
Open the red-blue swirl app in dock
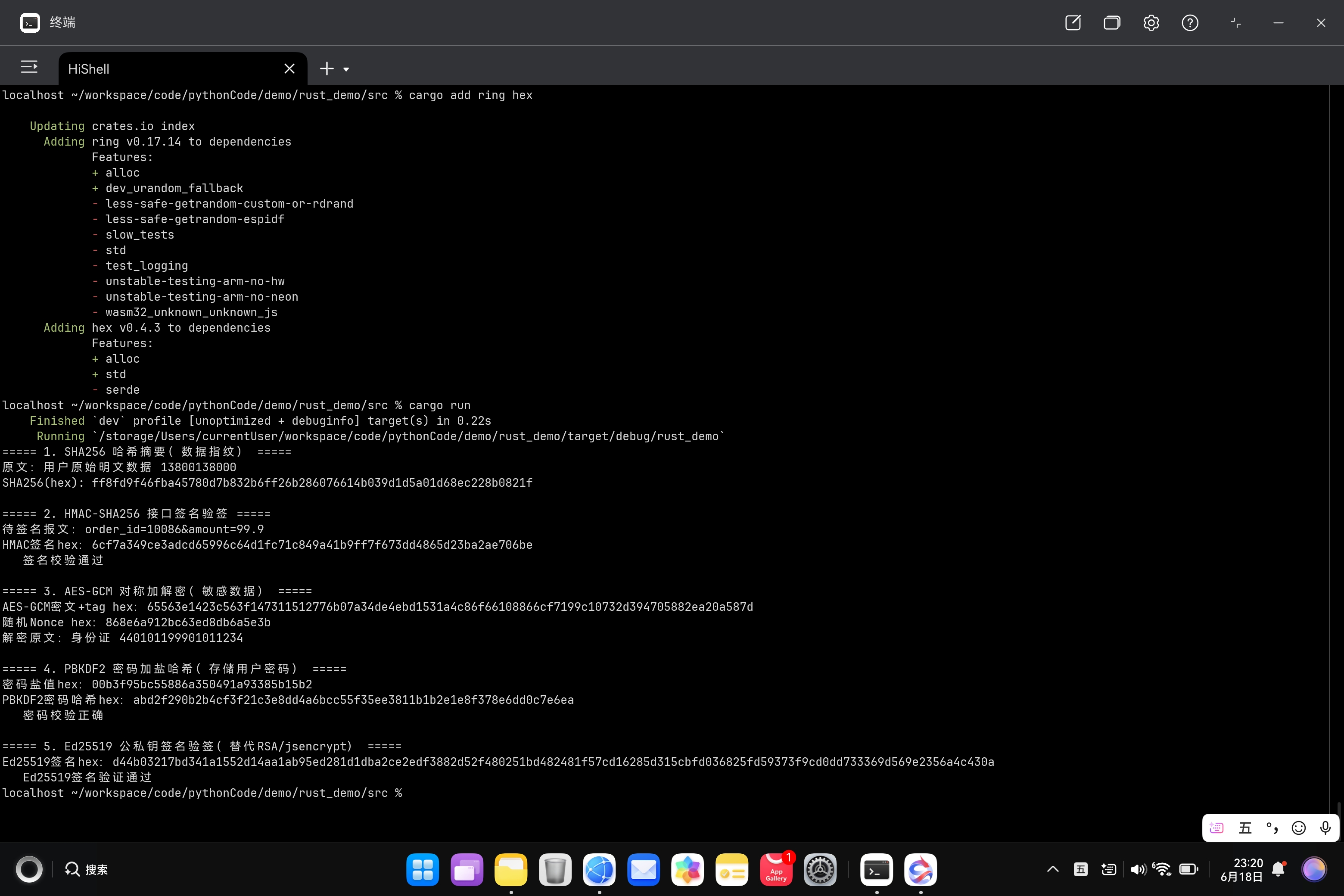[x=921, y=869]
